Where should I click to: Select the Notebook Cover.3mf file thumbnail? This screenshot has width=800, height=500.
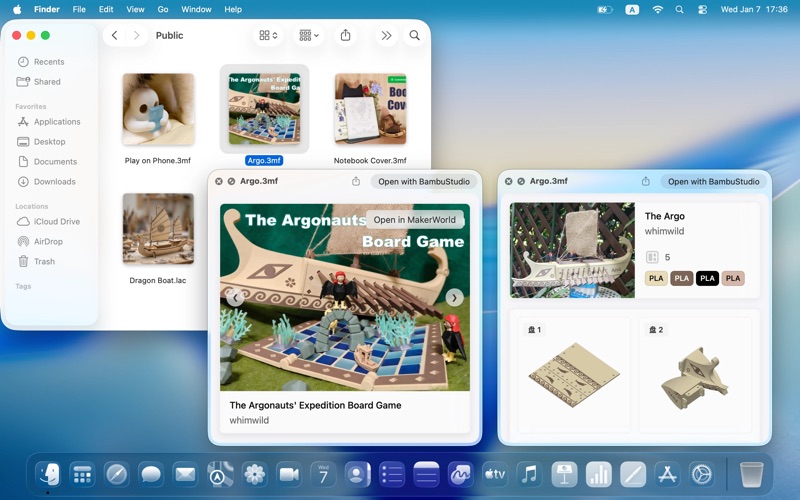[x=370, y=109]
